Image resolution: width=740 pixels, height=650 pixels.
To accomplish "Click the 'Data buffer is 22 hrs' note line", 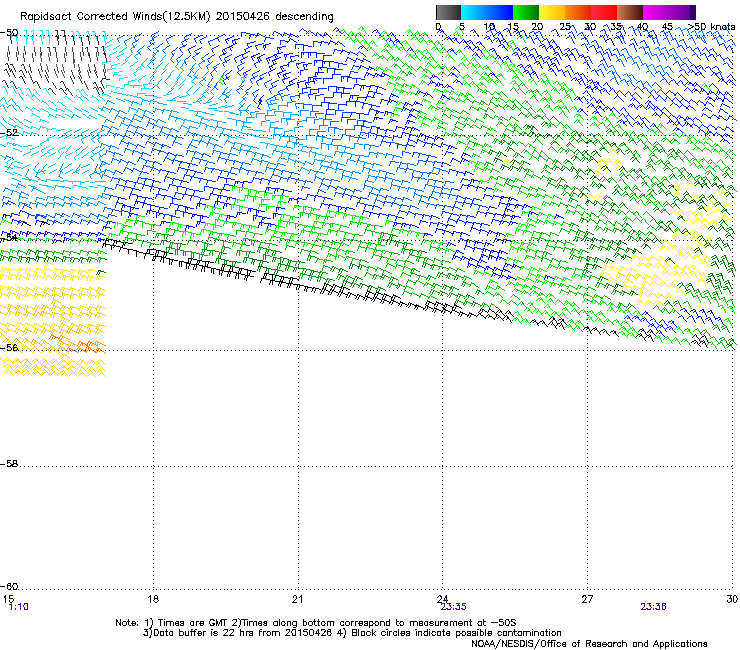I will [x=352, y=633].
